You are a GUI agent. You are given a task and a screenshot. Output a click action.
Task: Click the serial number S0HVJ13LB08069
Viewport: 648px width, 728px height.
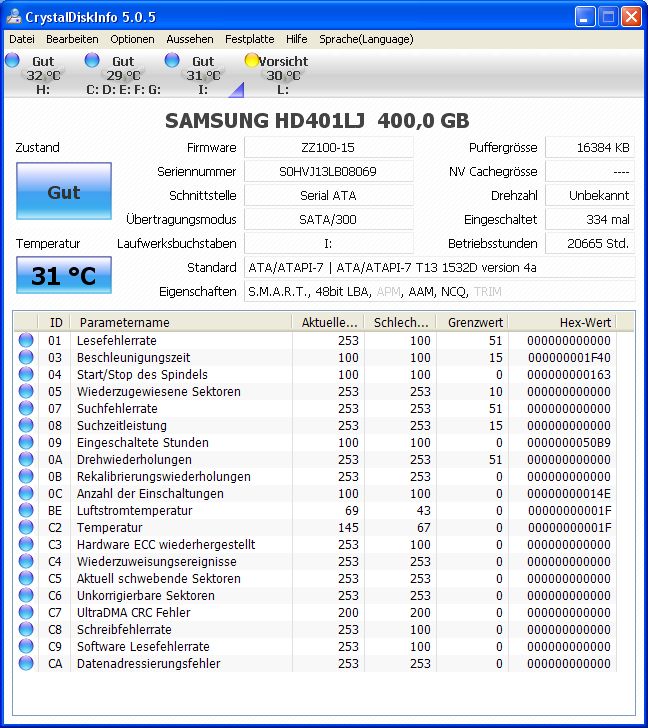click(329, 172)
